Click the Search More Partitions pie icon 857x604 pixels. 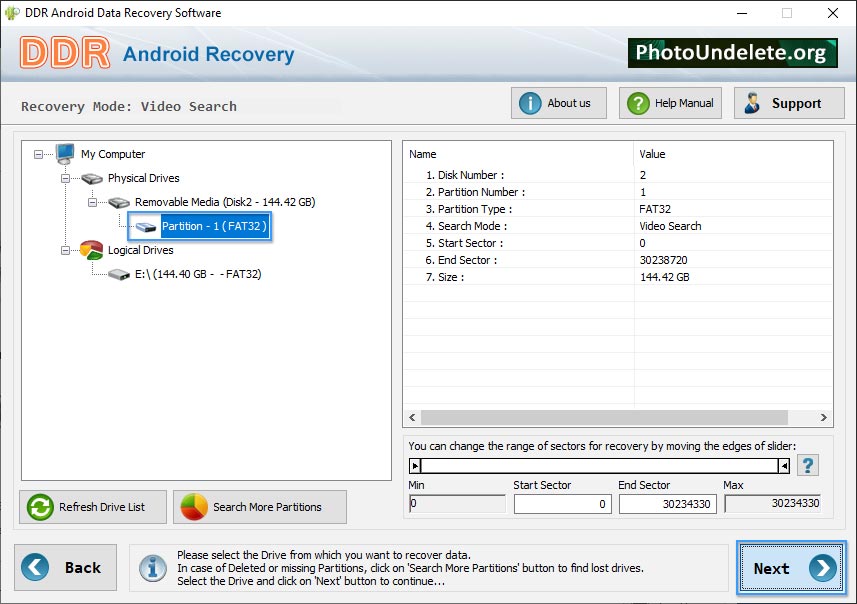194,507
